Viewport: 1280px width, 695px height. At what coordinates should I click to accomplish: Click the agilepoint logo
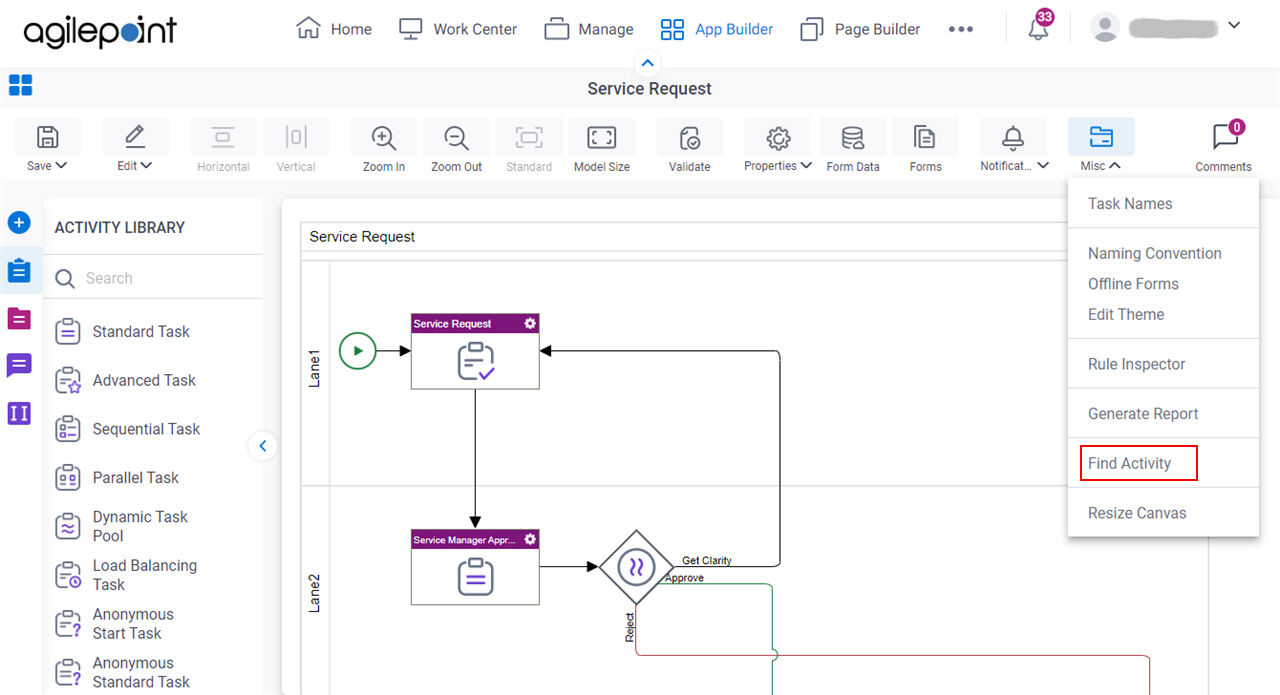pyautogui.click(x=100, y=31)
